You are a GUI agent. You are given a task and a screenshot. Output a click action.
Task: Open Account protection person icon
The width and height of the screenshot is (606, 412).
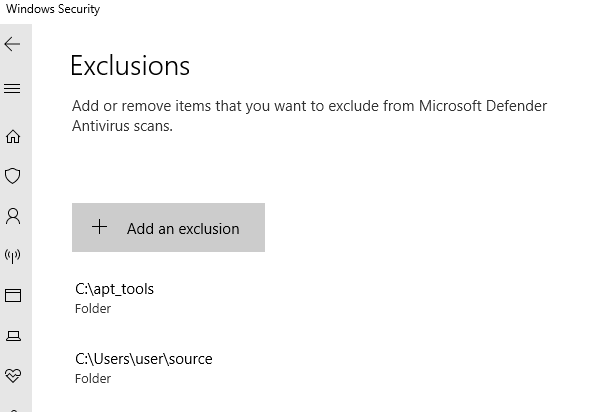13,216
